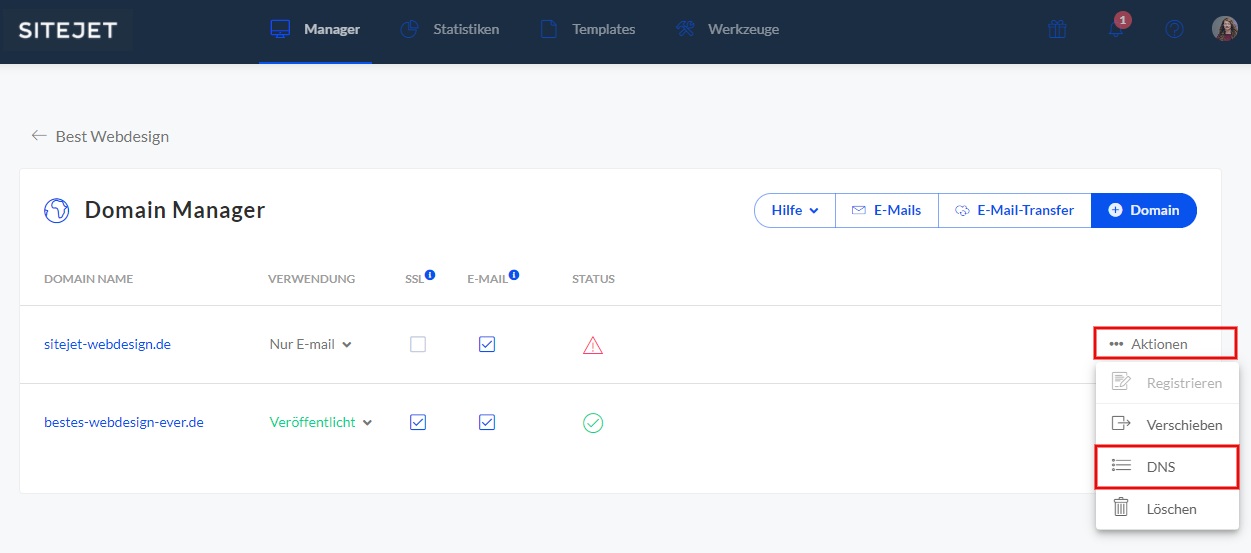Open the E-Mails button
This screenshot has height=553, width=1251.
click(x=886, y=210)
